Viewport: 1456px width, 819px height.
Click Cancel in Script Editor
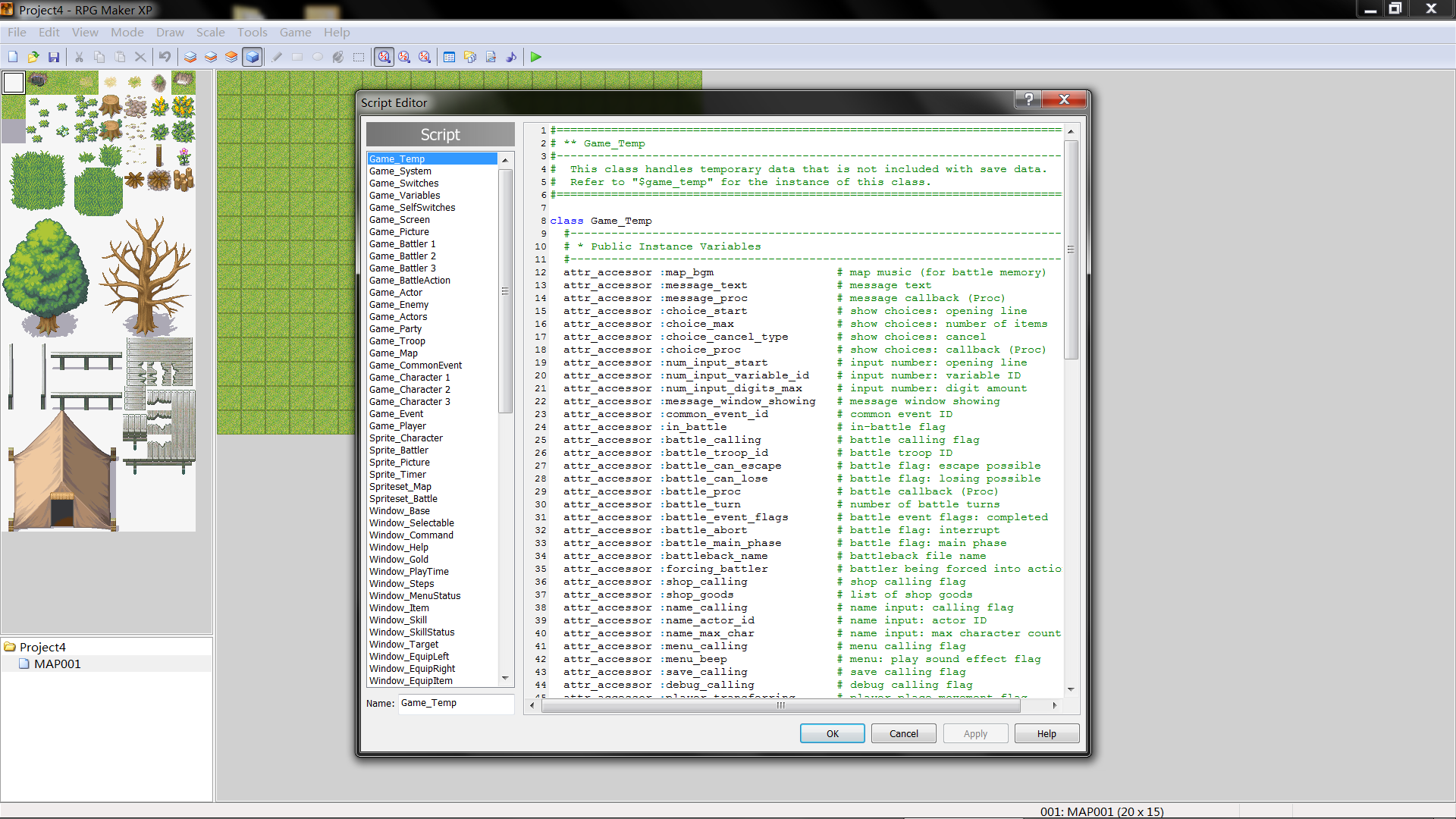(x=904, y=733)
